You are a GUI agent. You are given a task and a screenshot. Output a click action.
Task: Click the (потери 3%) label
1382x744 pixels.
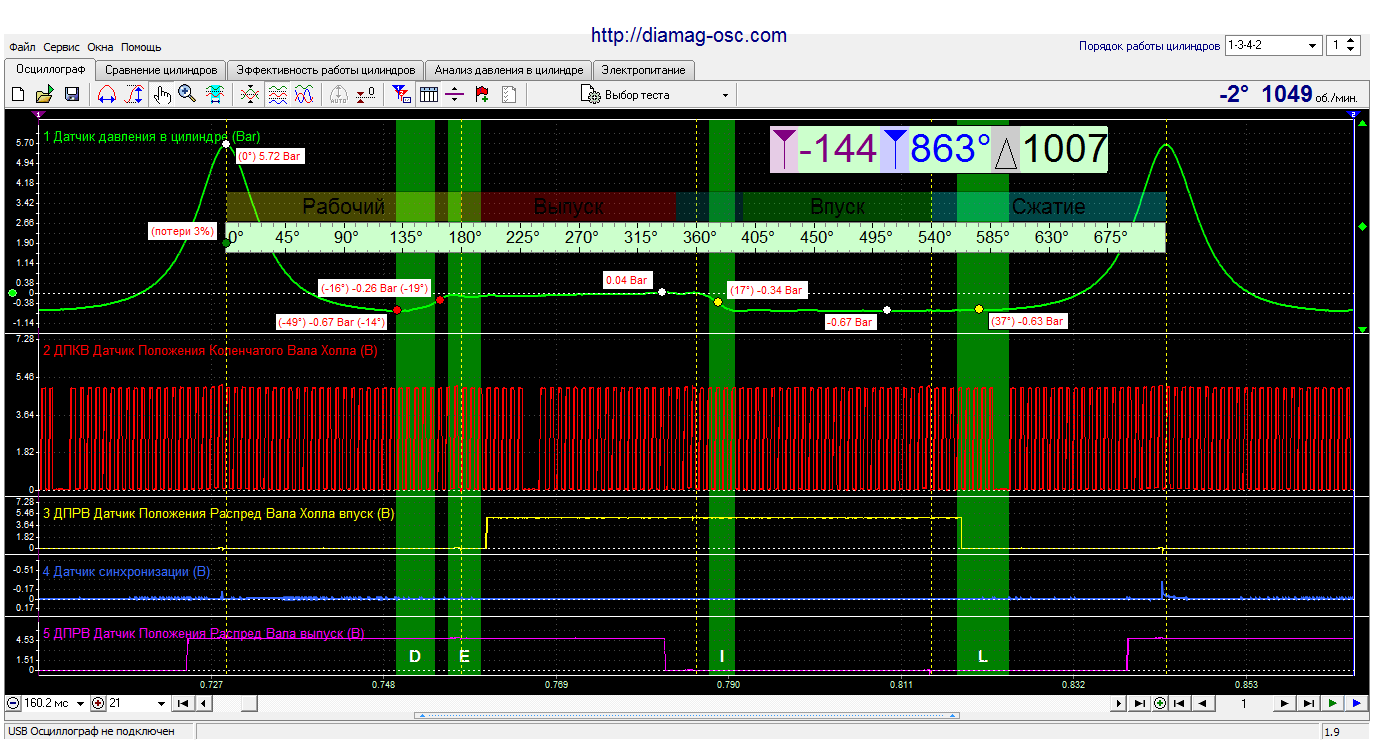[x=182, y=231]
